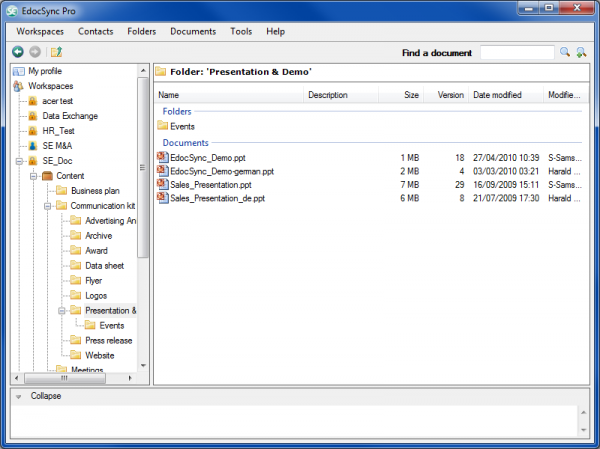Click the brown Content box icon
The height and width of the screenshot is (449, 600).
[47, 176]
